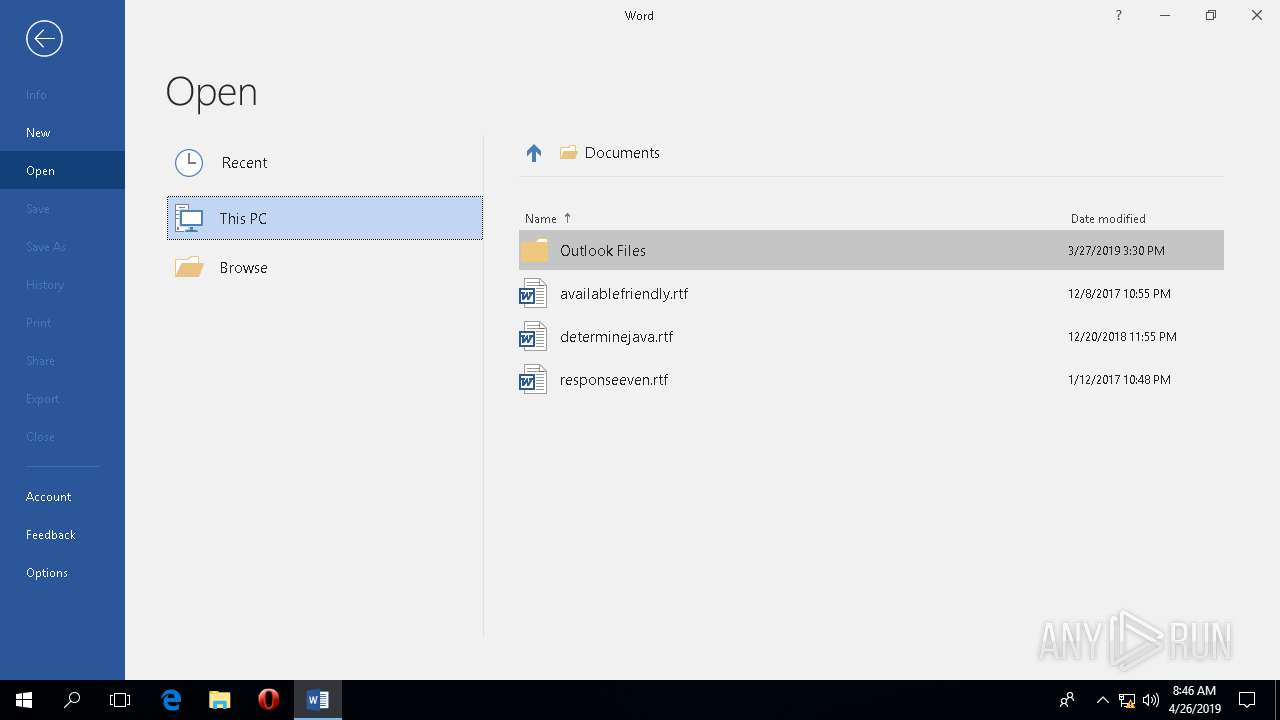Image resolution: width=1280 pixels, height=720 pixels.
Task: Open File Explorer from taskbar
Action: point(220,700)
